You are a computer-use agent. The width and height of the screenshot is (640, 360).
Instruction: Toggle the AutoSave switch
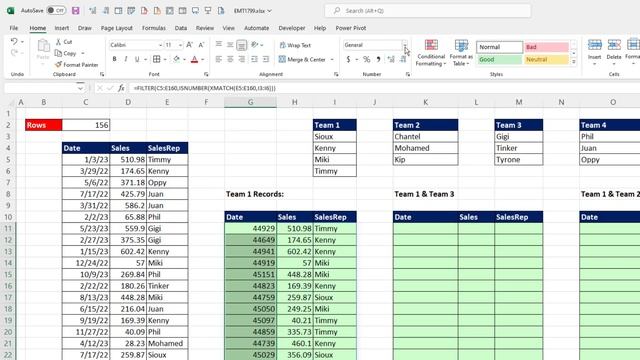pos(56,11)
